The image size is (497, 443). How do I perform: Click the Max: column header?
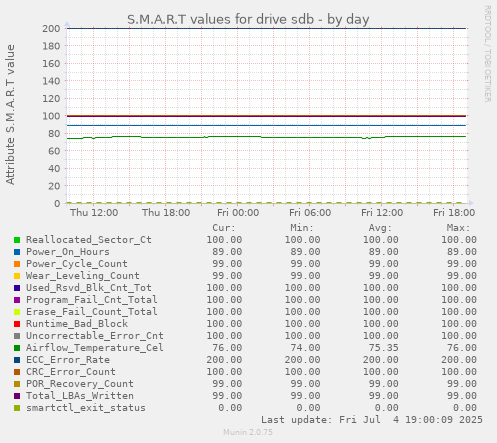tap(458, 228)
